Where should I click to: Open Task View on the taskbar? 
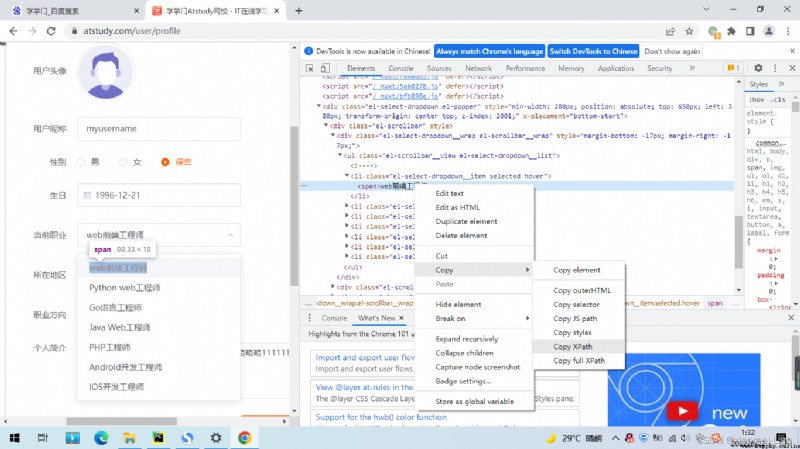click(x=43, y=438)
